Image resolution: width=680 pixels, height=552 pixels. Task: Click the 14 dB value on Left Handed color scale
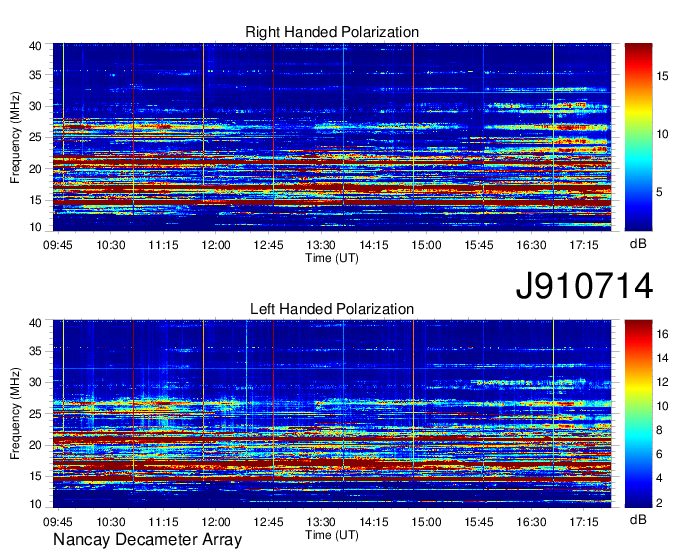662,358
